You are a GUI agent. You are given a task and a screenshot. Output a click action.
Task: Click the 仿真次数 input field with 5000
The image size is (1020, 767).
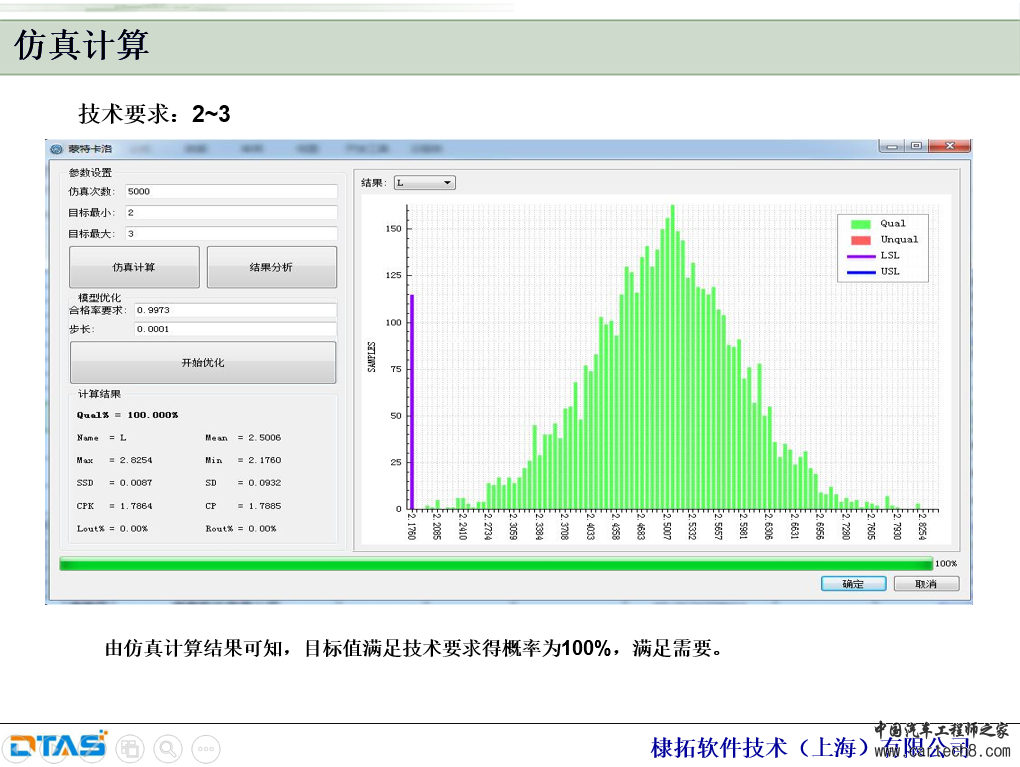pos(232,191)
